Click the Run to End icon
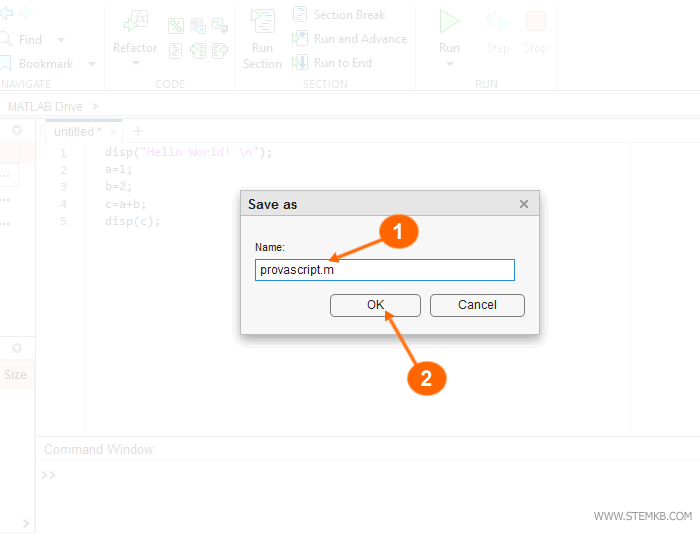The height and width of the screenshot is (533, 700). [x=300, y=63]
